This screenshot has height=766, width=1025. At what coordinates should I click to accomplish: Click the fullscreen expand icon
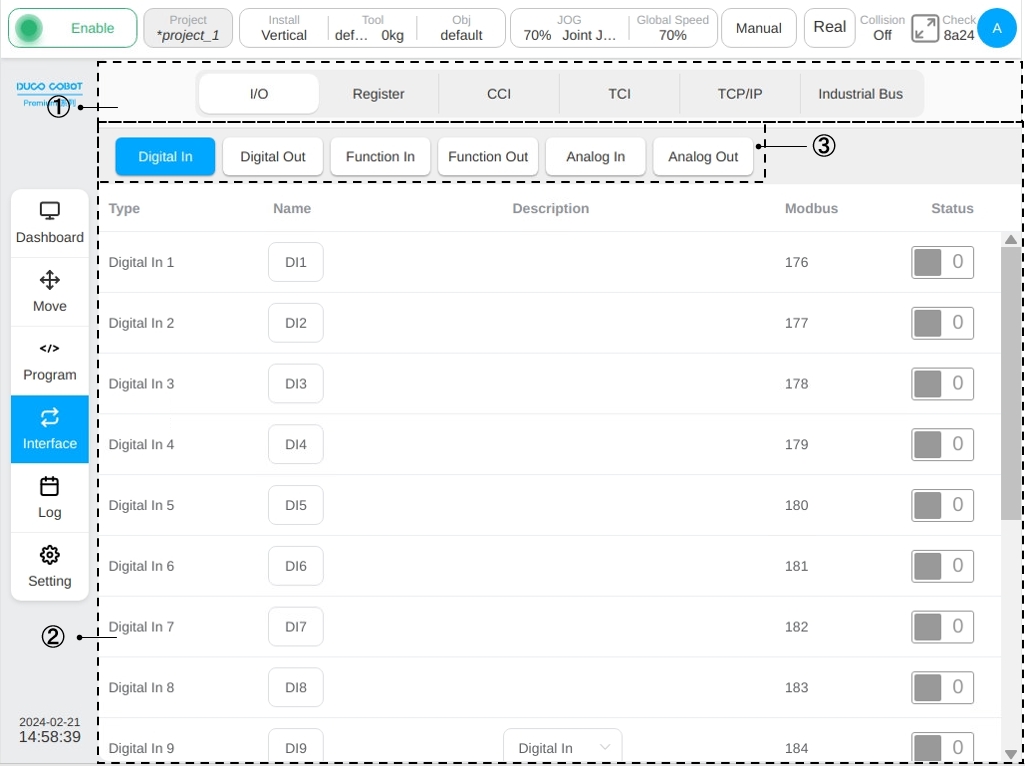(x=925, y=28)
